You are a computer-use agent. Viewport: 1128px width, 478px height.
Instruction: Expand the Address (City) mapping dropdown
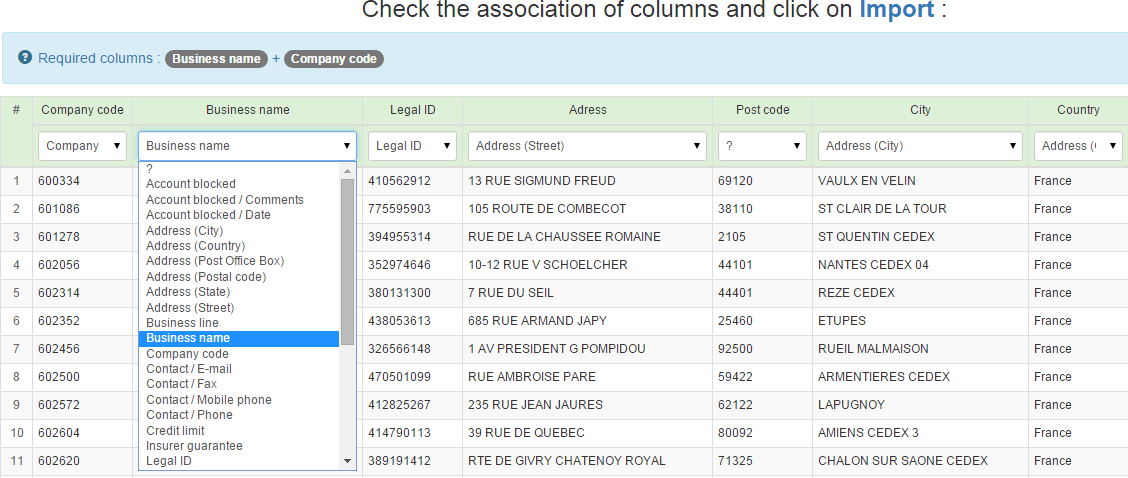[920, 146]
